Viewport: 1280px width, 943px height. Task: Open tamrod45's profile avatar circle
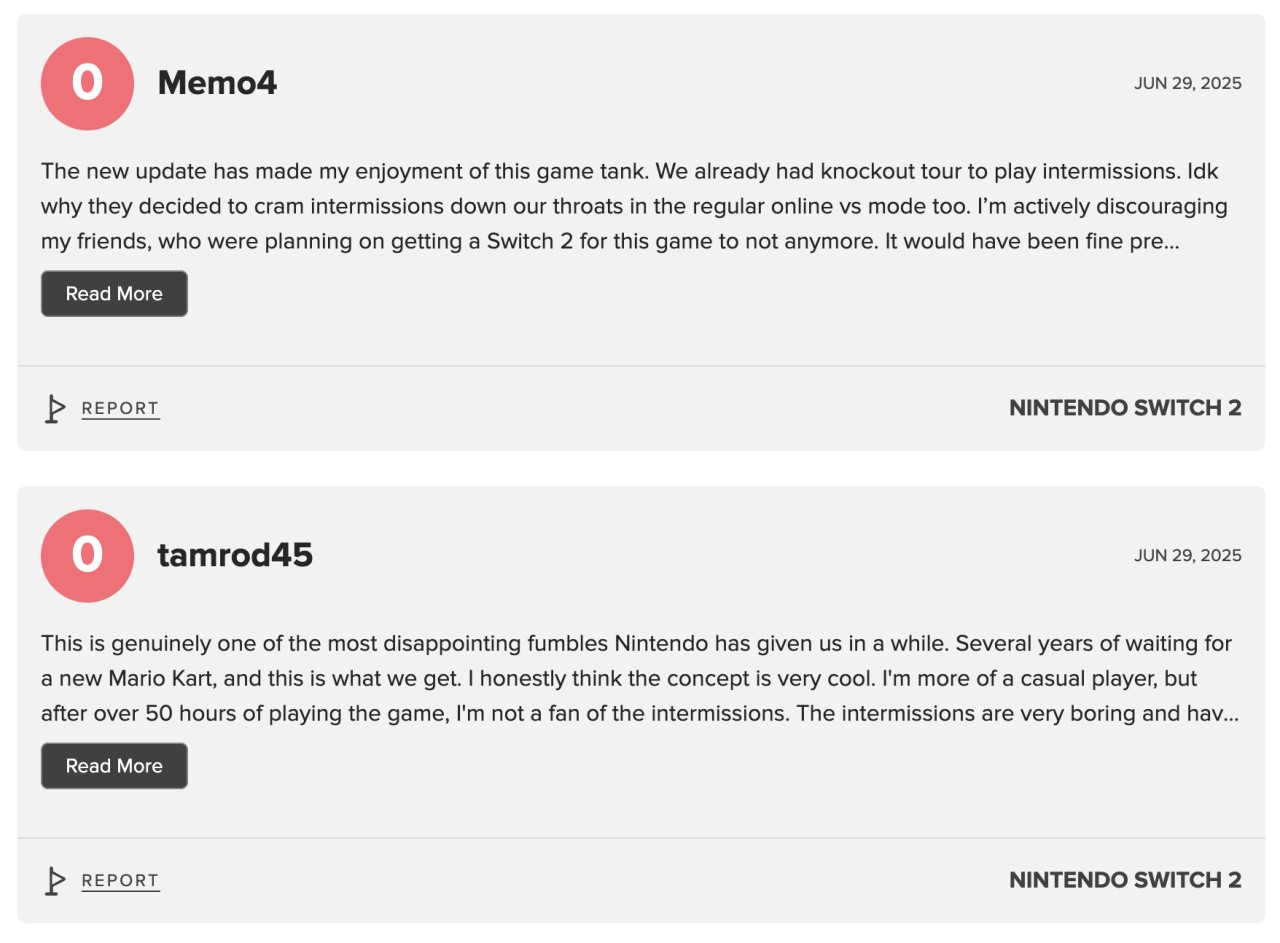[87, 556]
